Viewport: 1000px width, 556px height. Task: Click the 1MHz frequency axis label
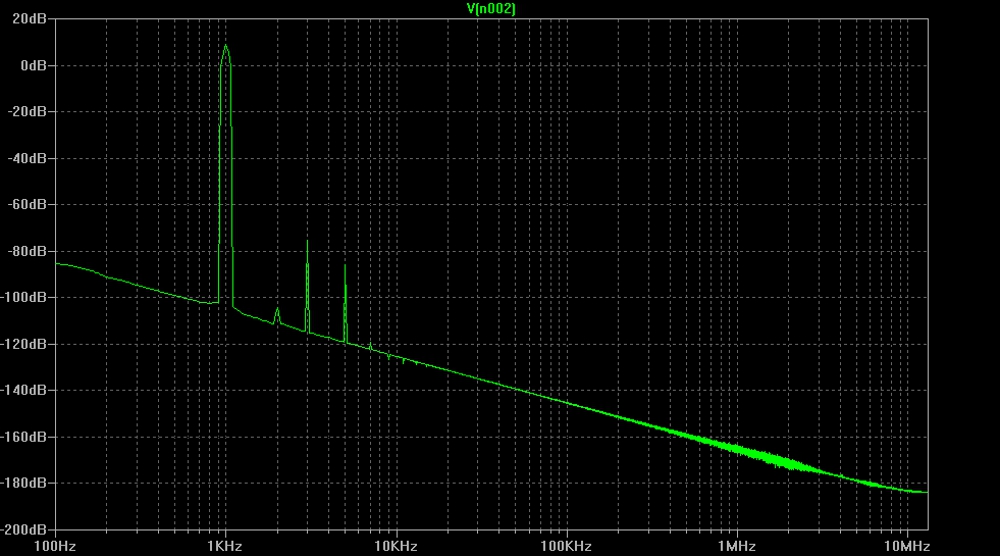click(x=736, y=546)
